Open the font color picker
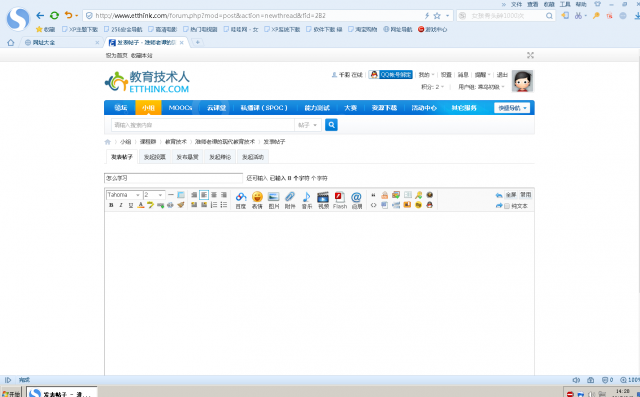This screenshot has height=397, width=640. pos(140,205)
